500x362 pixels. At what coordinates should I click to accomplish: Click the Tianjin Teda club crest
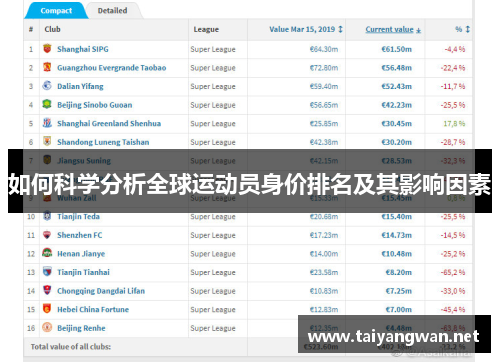[47, 216]
